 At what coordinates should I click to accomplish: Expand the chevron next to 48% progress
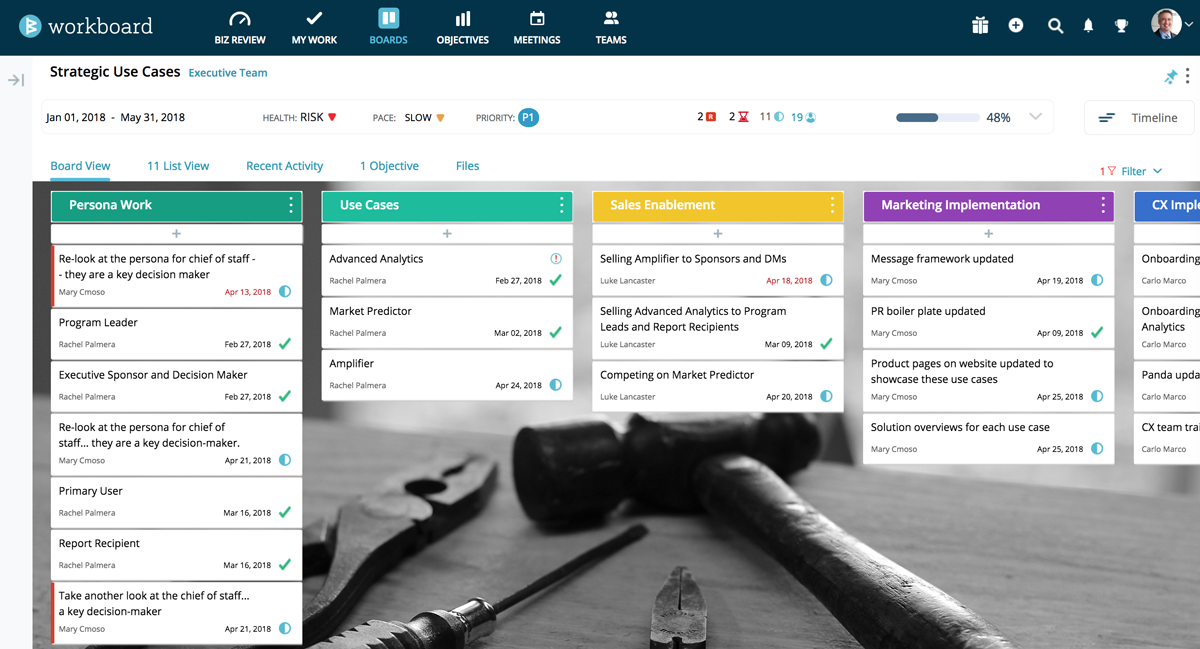pyautogui.click(x=1035, y=117)
